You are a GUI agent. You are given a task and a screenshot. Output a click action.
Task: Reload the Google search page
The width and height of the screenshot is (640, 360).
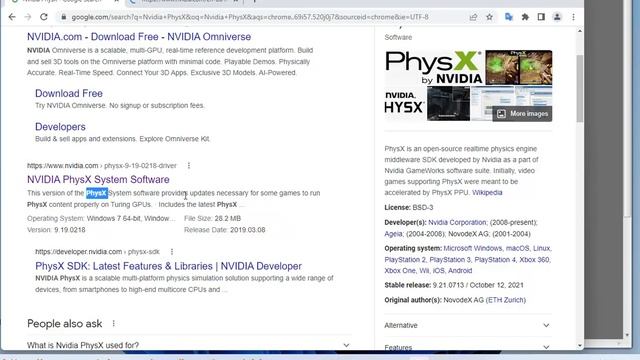(44, 17)
